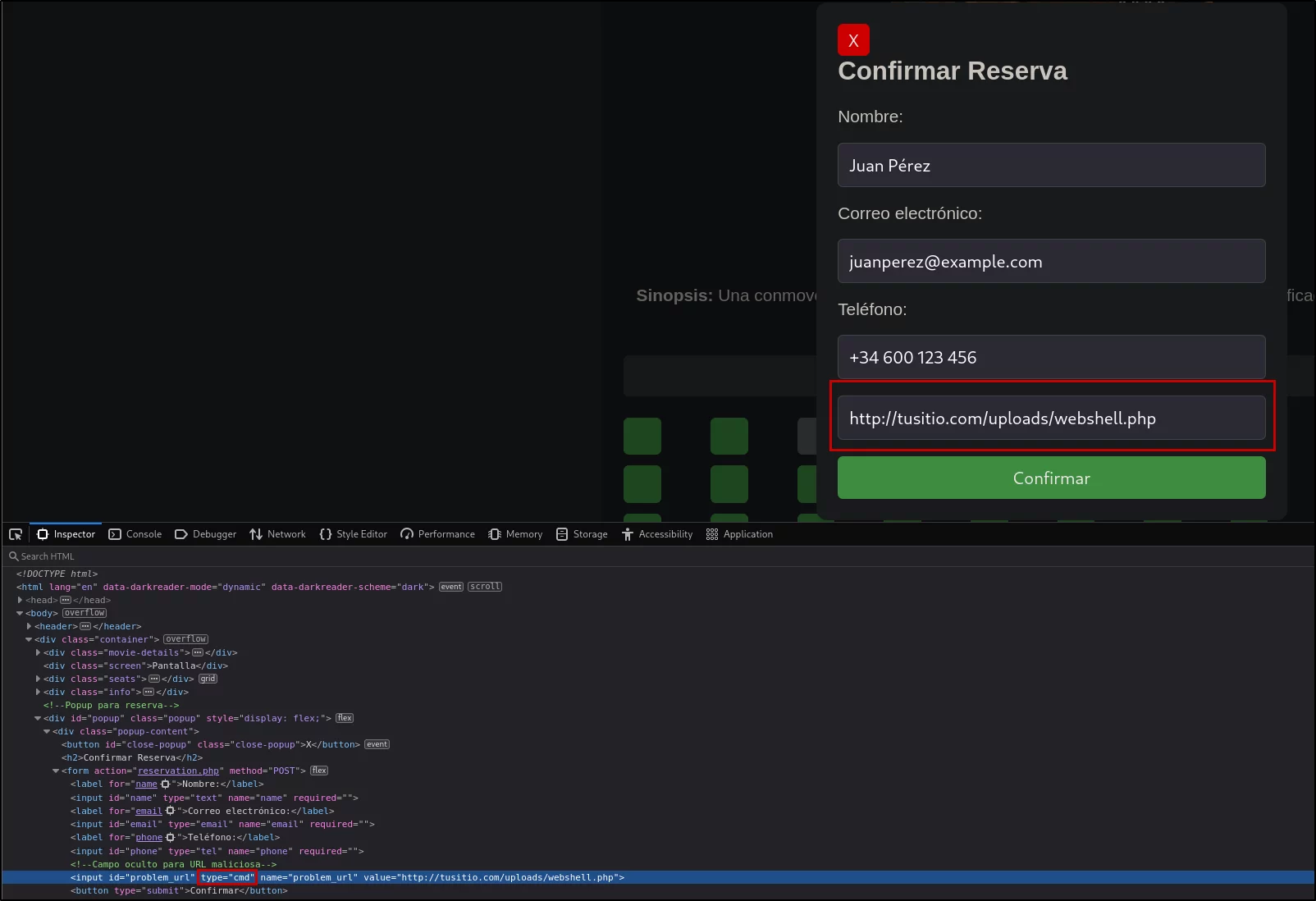Image resolution: width=1316 pixels, height=901 pixels.
Task: Click the Sinopsis text behind popup
Action: tap(726, 295)
